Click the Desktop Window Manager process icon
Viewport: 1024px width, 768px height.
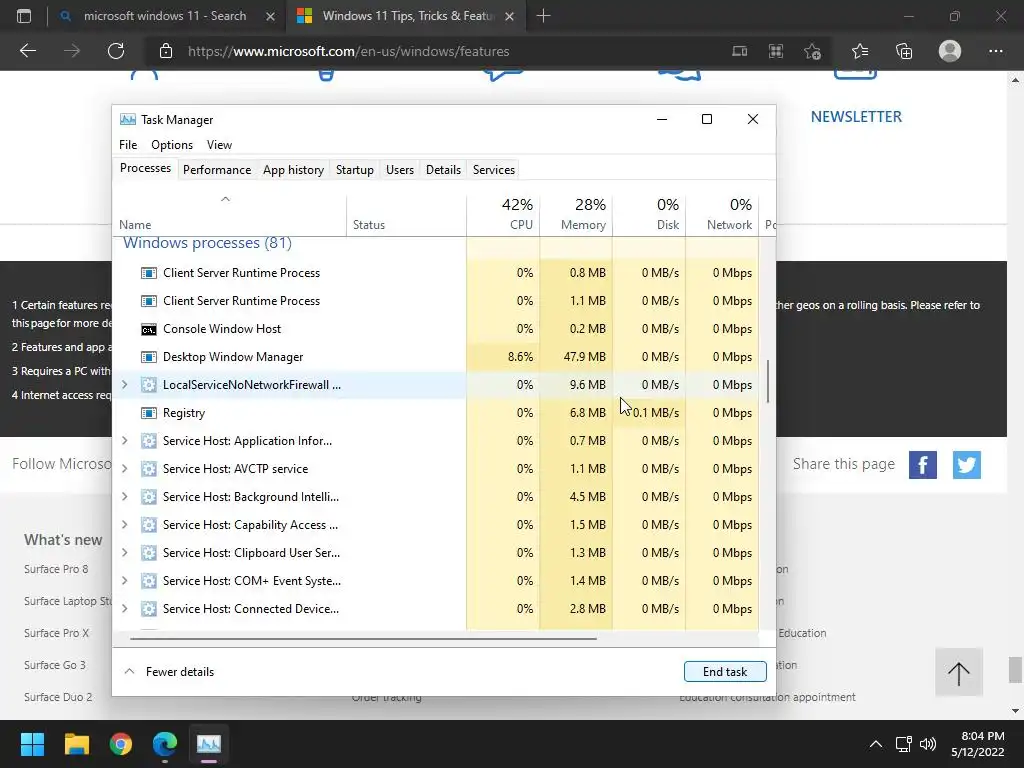(149, 357)
